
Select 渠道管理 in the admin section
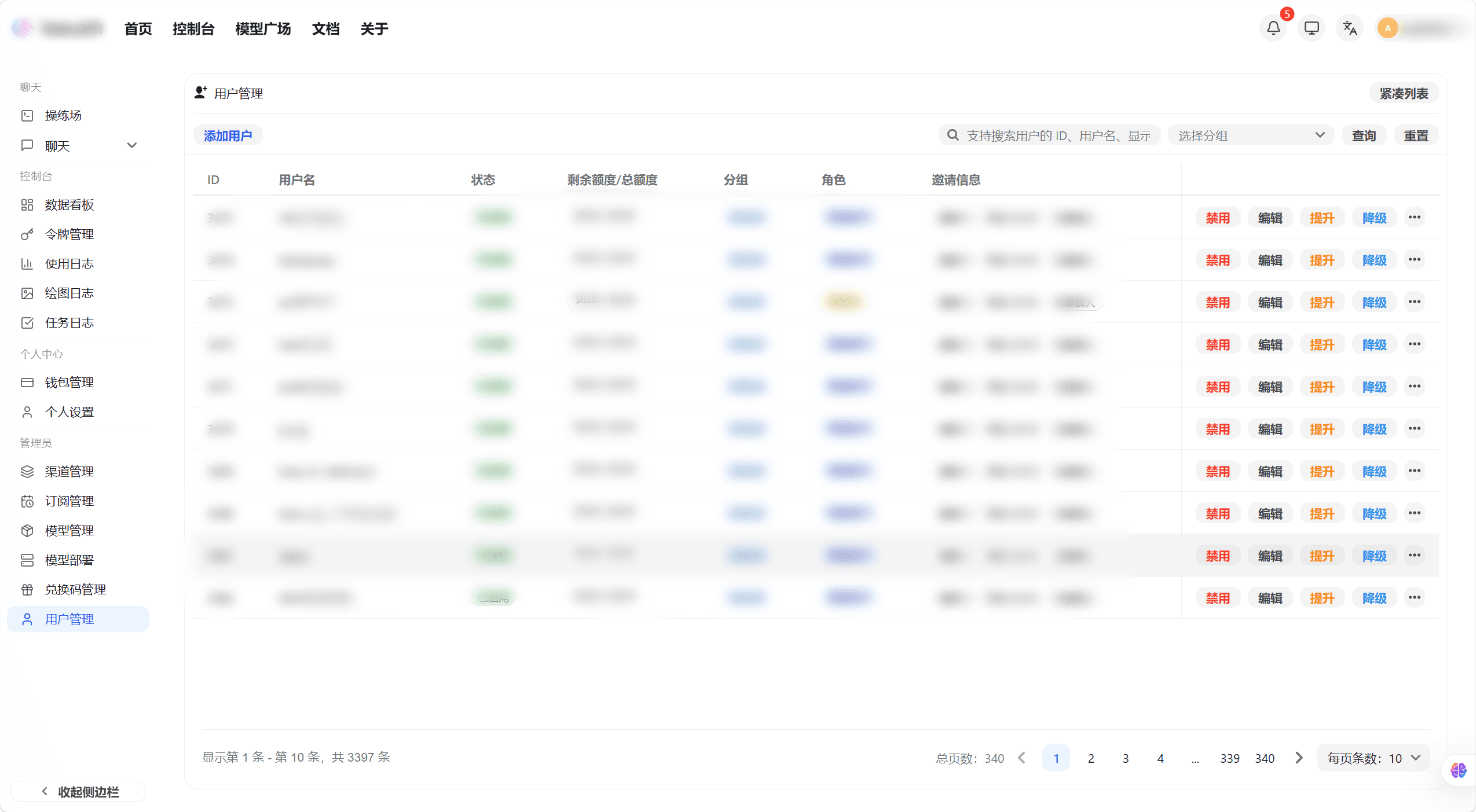(69, 471)
